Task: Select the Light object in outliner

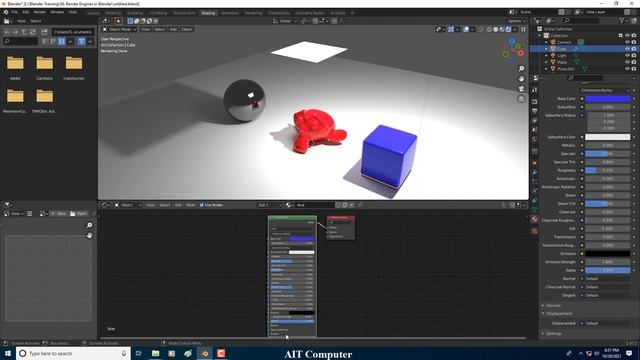Action: [562, 56]
